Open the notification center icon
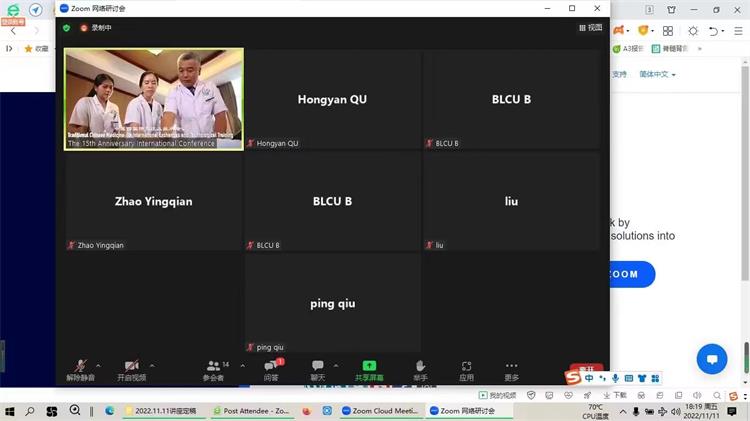This screenshot has width=750, height=421. point(732,411)
